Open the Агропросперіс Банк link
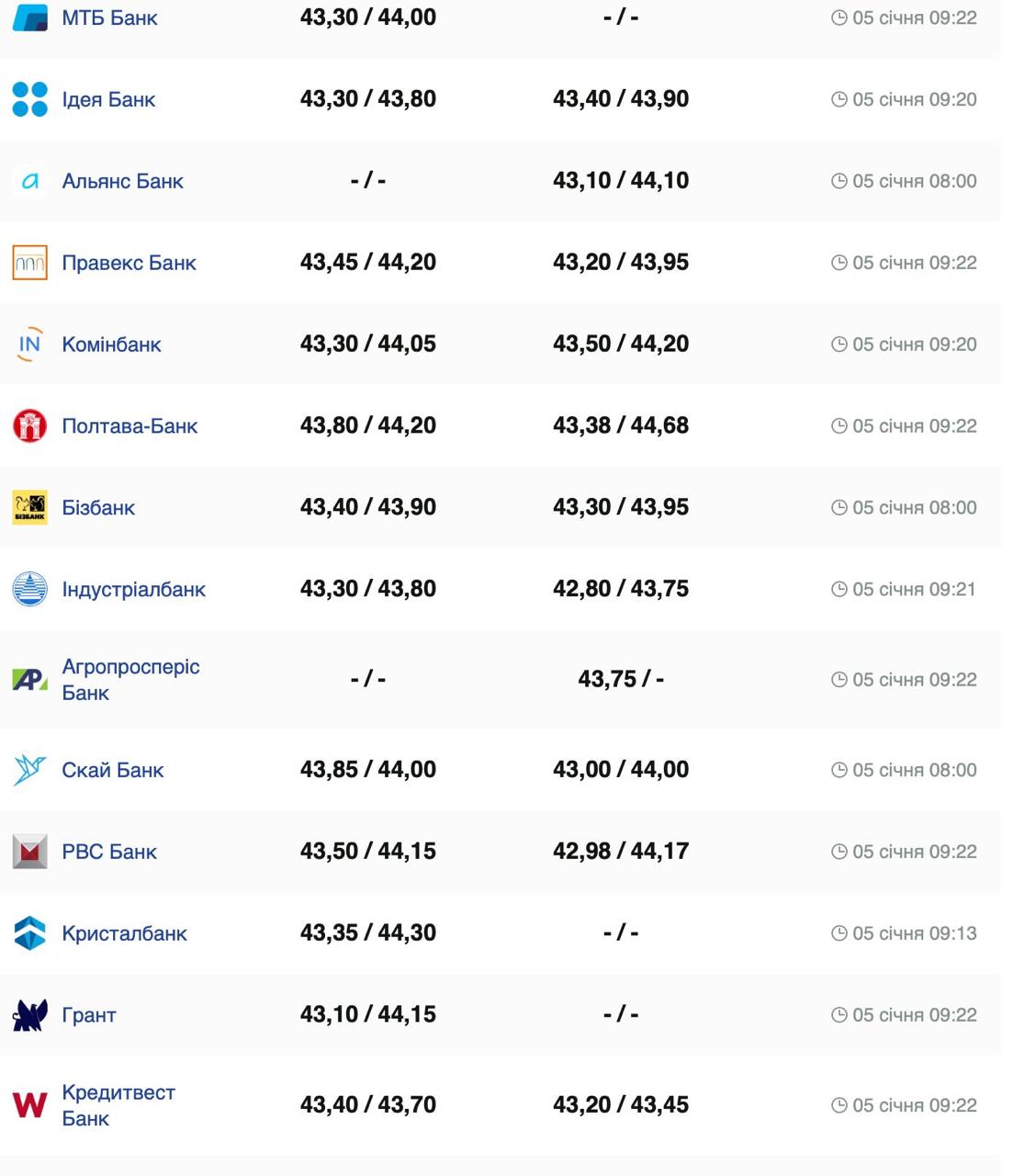 pyautogui.click(x=129, y=680)
